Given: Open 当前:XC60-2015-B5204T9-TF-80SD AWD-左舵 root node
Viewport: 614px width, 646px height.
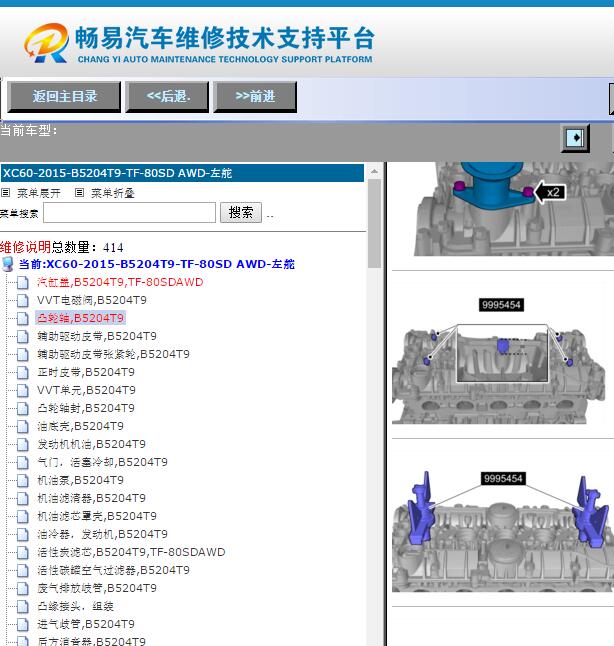Looking at the screenshot, I should [x=157, y=264].
